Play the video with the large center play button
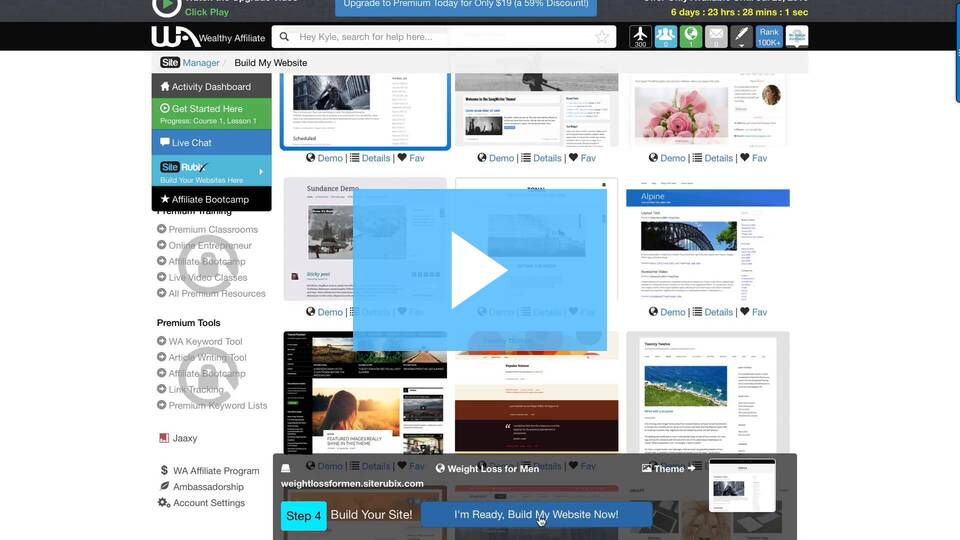Screen dimensions: 960x540 479,270
